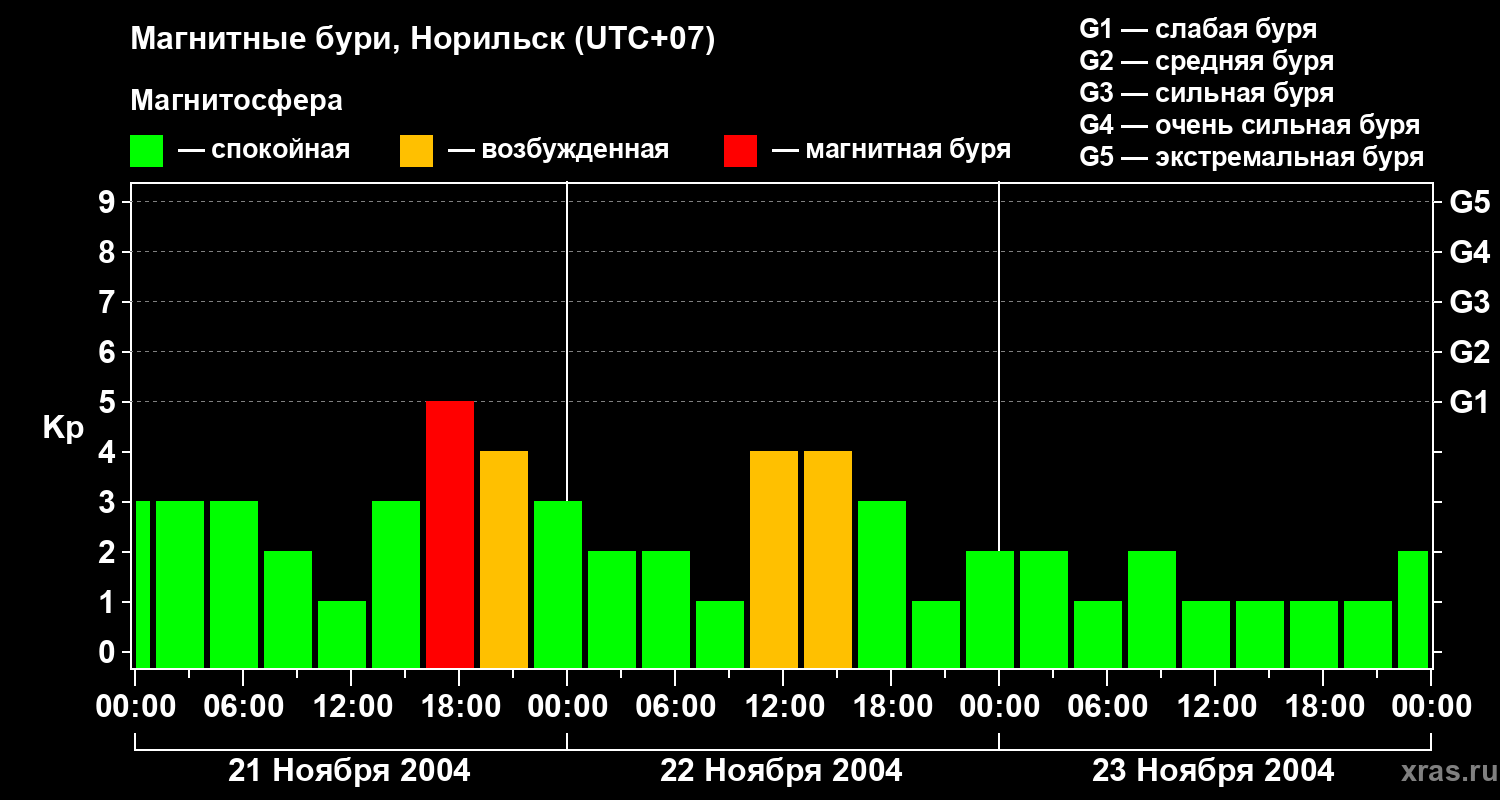Viewport: 1500px width, 800px height.
Task: Click the 'G3 — сильная буря' legend line
Action: coord(1206,93)
